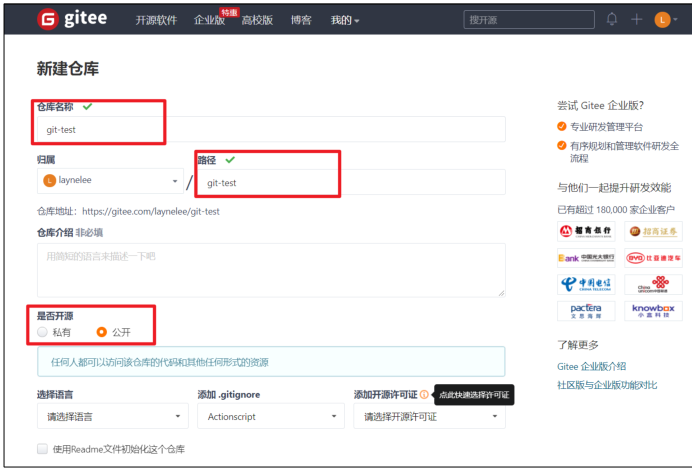Click 已有超过 180,000 家企业客户 text
The width and height of the screenshot is (692, 468).
coord(616,210)
